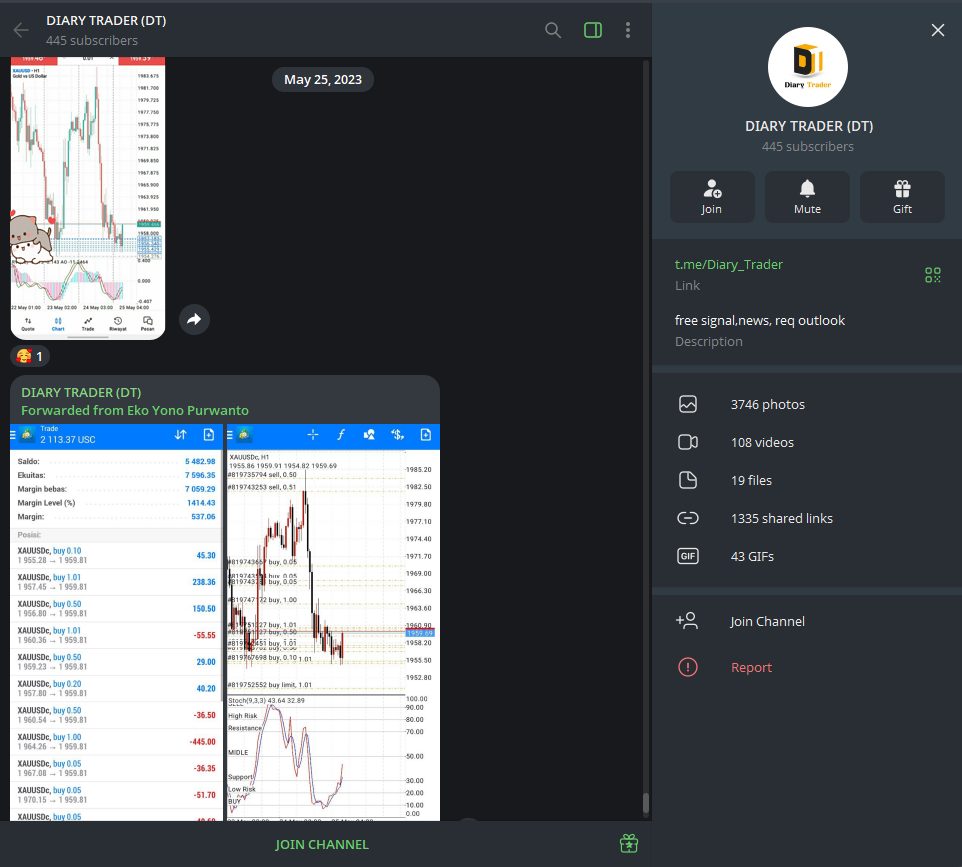Click the forward arrow beside chart image
Screen dimensions: 962x867
pos(194,319)
